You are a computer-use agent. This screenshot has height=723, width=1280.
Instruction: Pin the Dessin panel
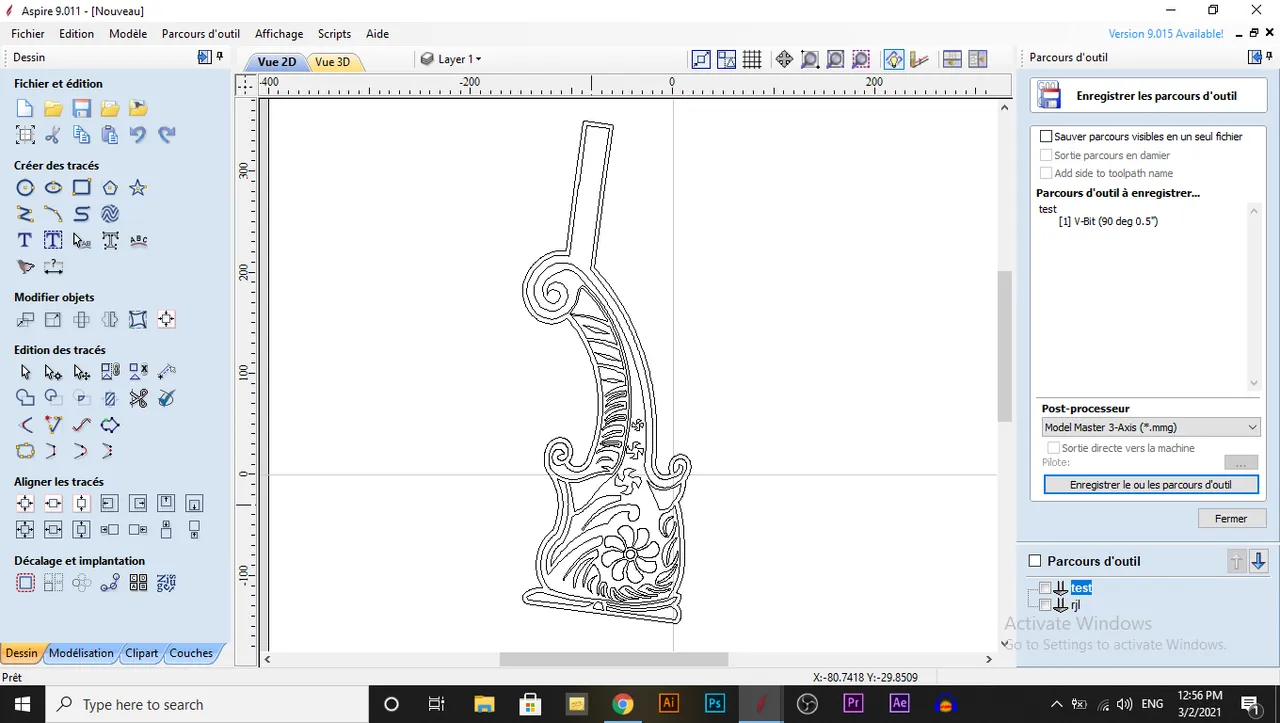(220, 57)
